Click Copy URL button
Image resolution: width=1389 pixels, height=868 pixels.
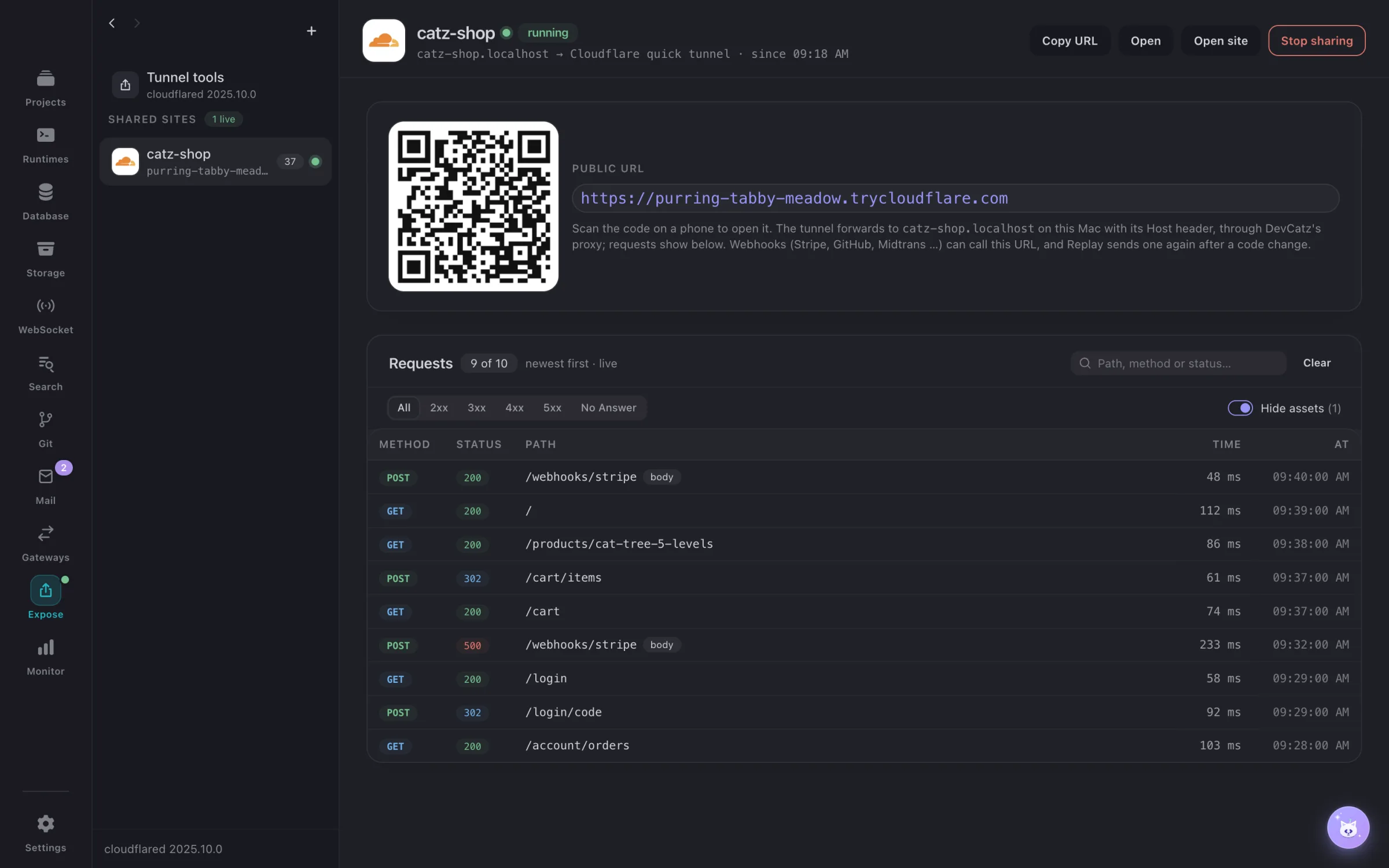pos(1070,41)
